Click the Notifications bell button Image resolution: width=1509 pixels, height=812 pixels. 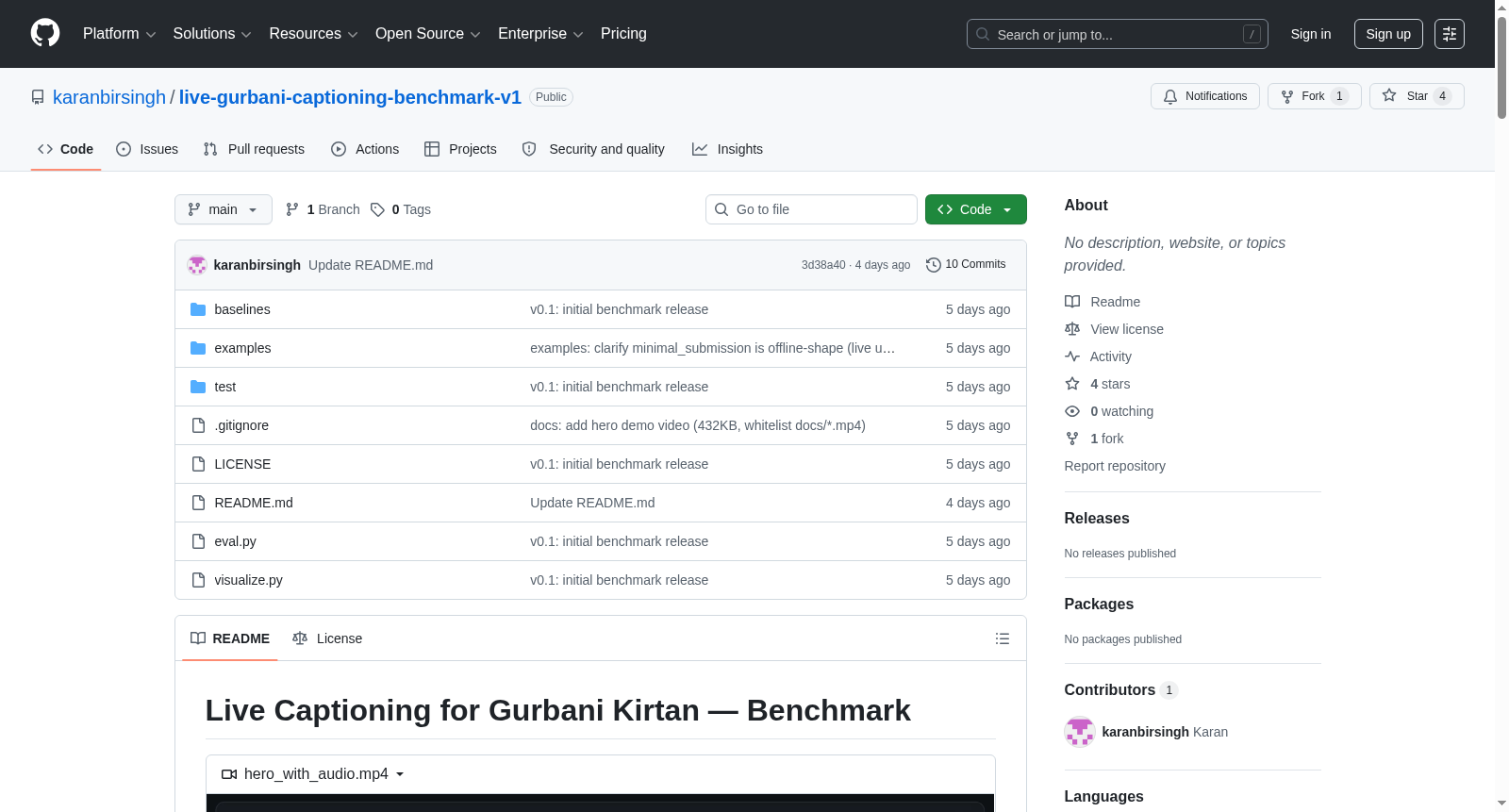click(x=1205, y=96)
